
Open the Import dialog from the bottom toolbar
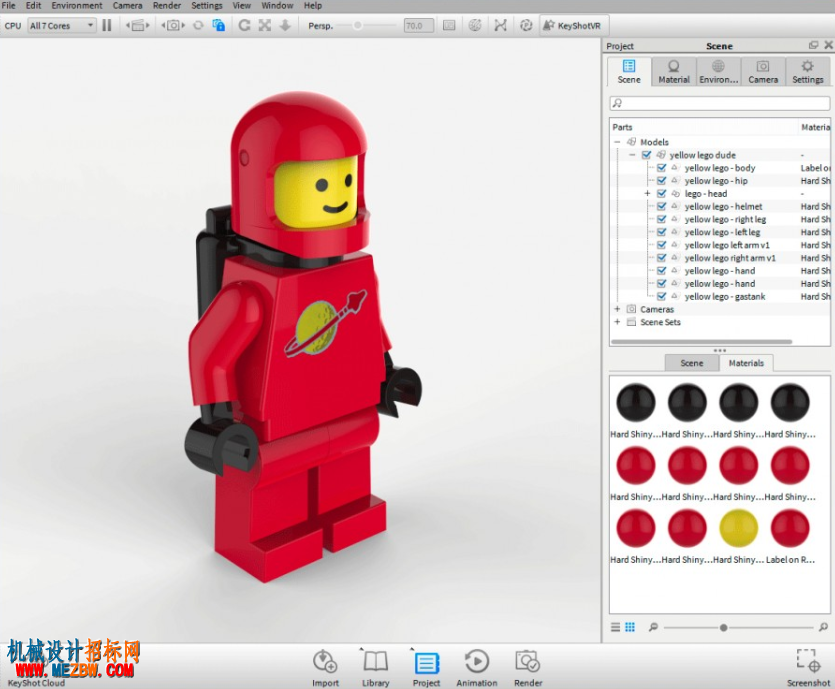(325, 668)
